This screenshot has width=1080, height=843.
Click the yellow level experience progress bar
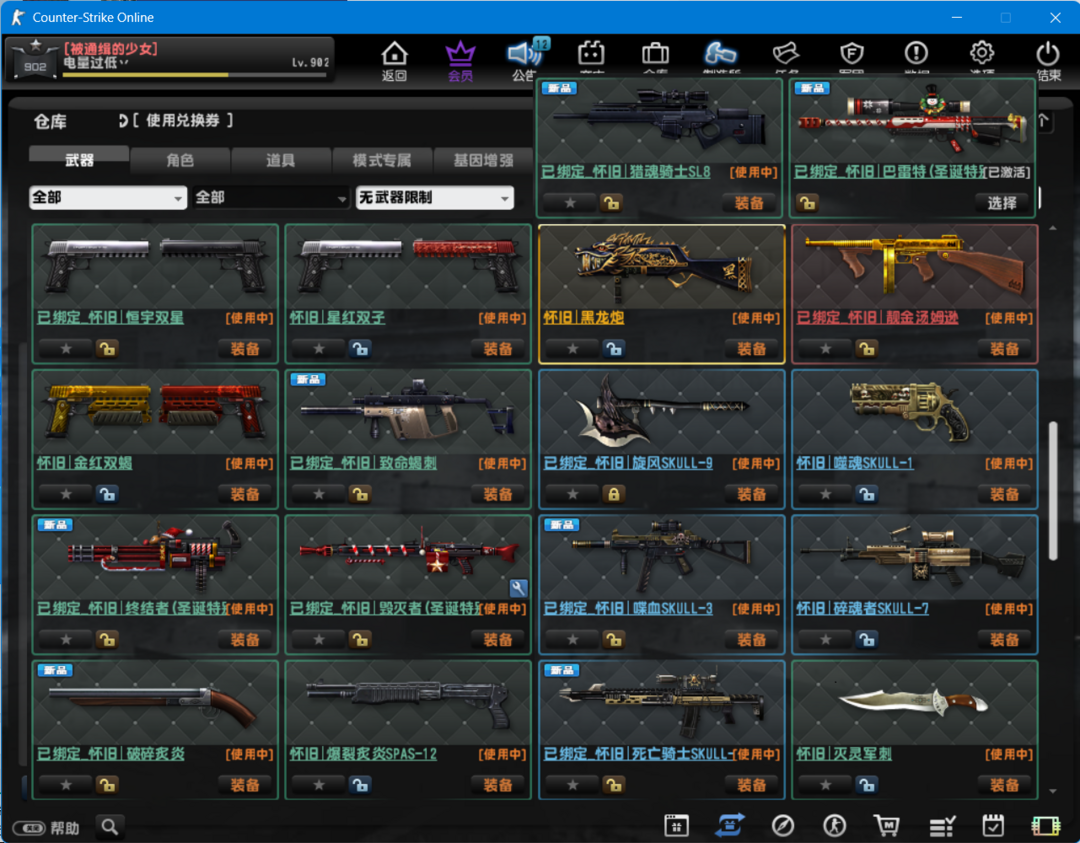coord(194,74)
